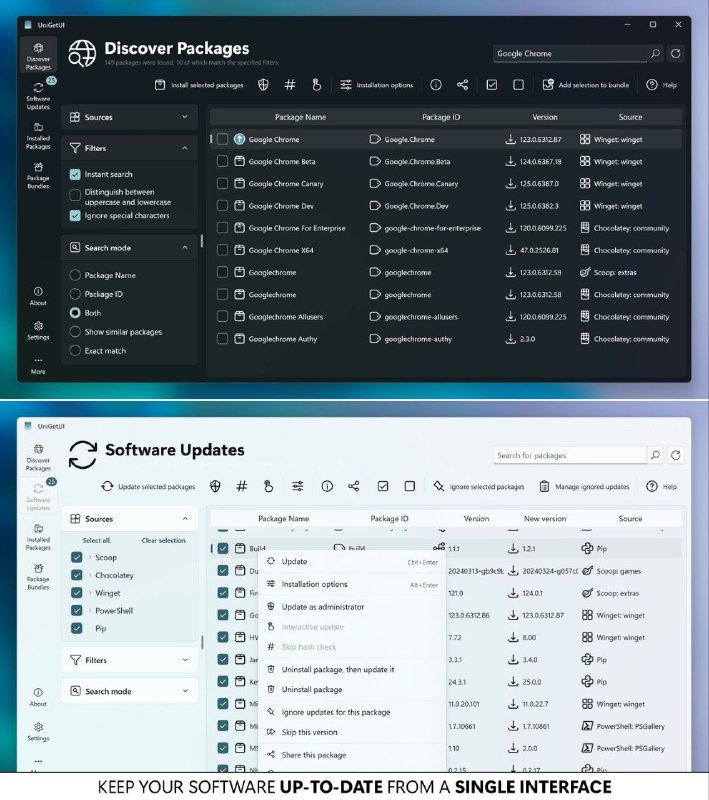This screenshot has width=709, height=800.
Task: Click the Search for packages field
Action: click(x=570, y=455)
